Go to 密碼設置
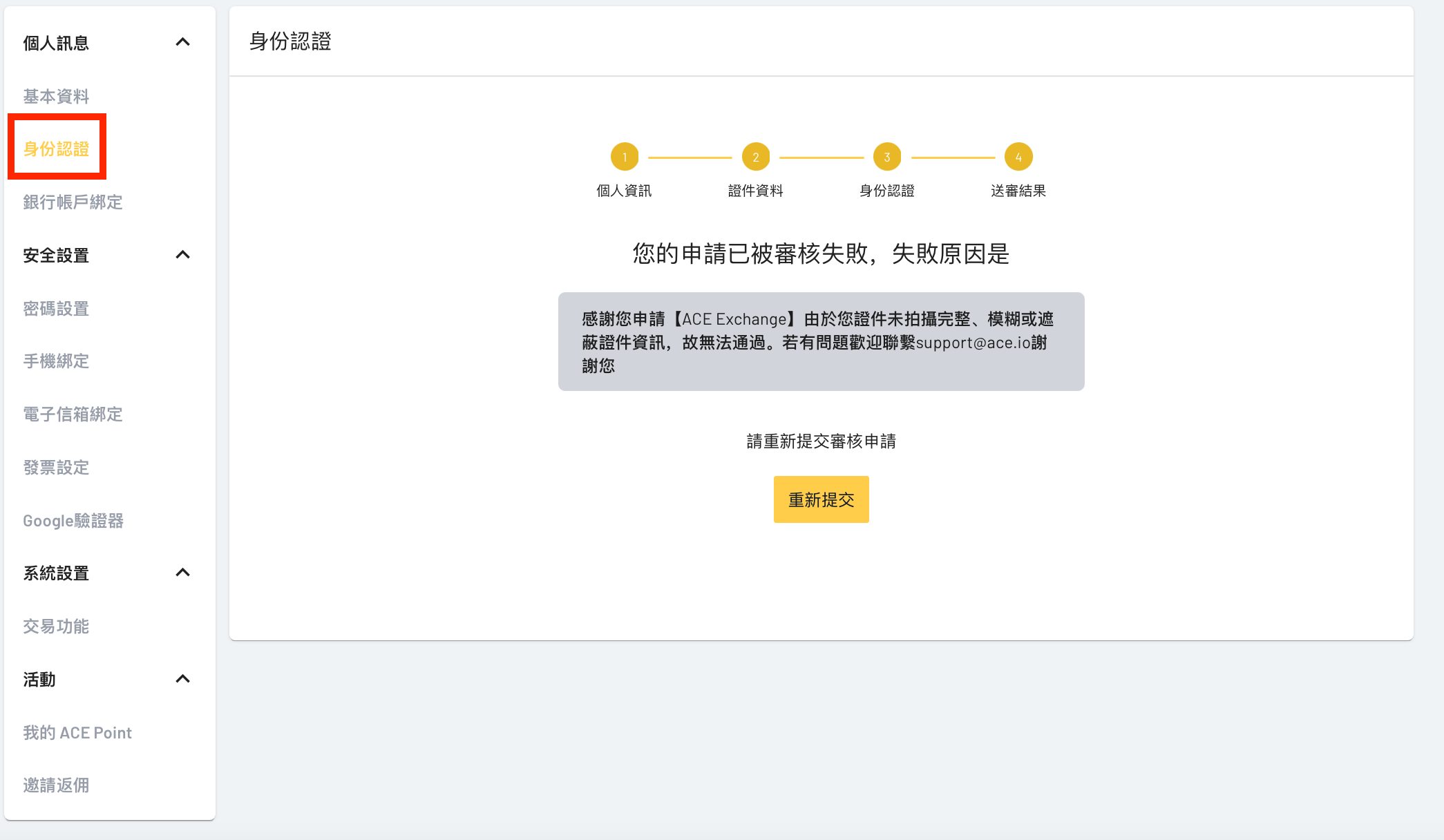Viewport: 1444px width, 840px height. tap(56, 308)
